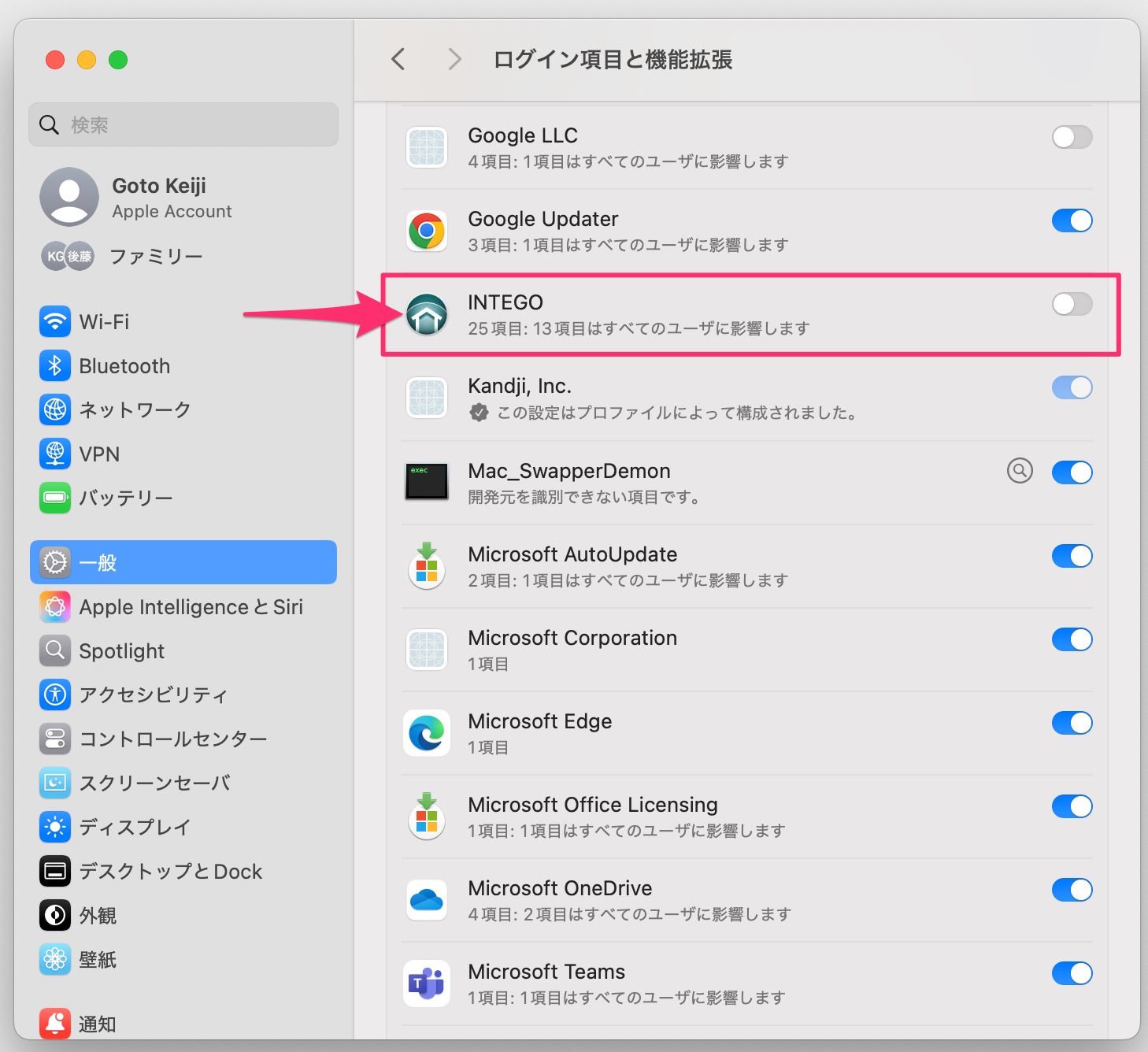Screen dimensions: 1148x1052
Task: Click the Google Updater Chrome icon
Action: click(427, 231)
